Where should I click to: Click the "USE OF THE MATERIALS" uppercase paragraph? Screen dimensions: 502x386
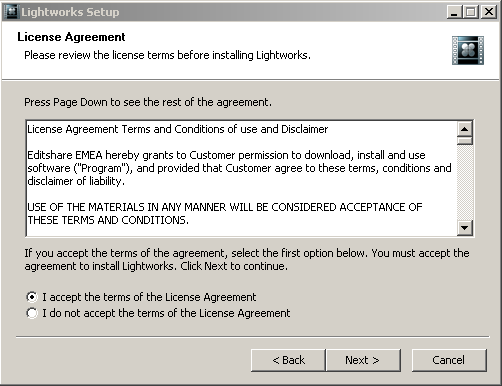click(x=225, y=214)
